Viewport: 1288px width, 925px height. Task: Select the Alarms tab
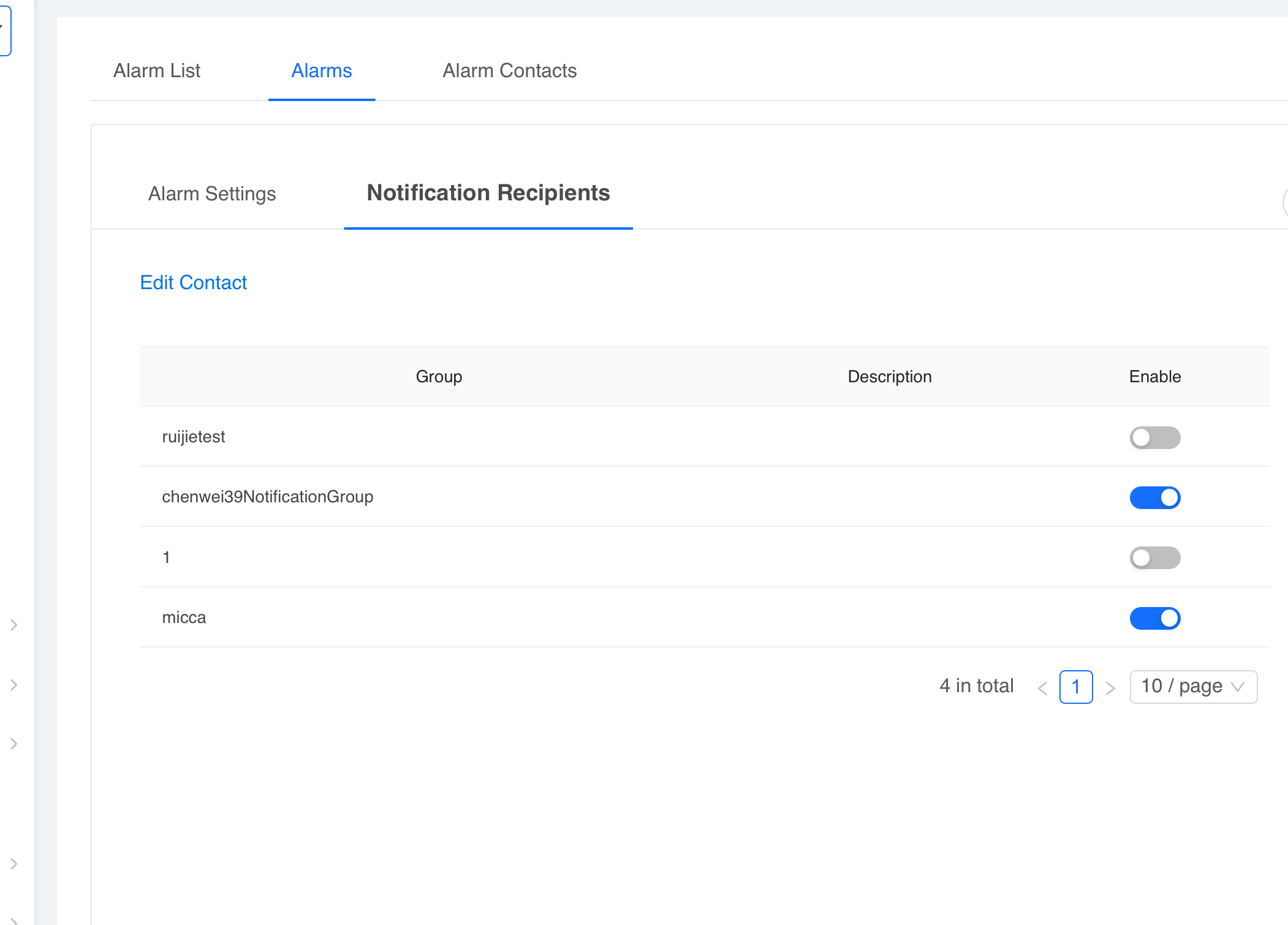coord(321,70)
